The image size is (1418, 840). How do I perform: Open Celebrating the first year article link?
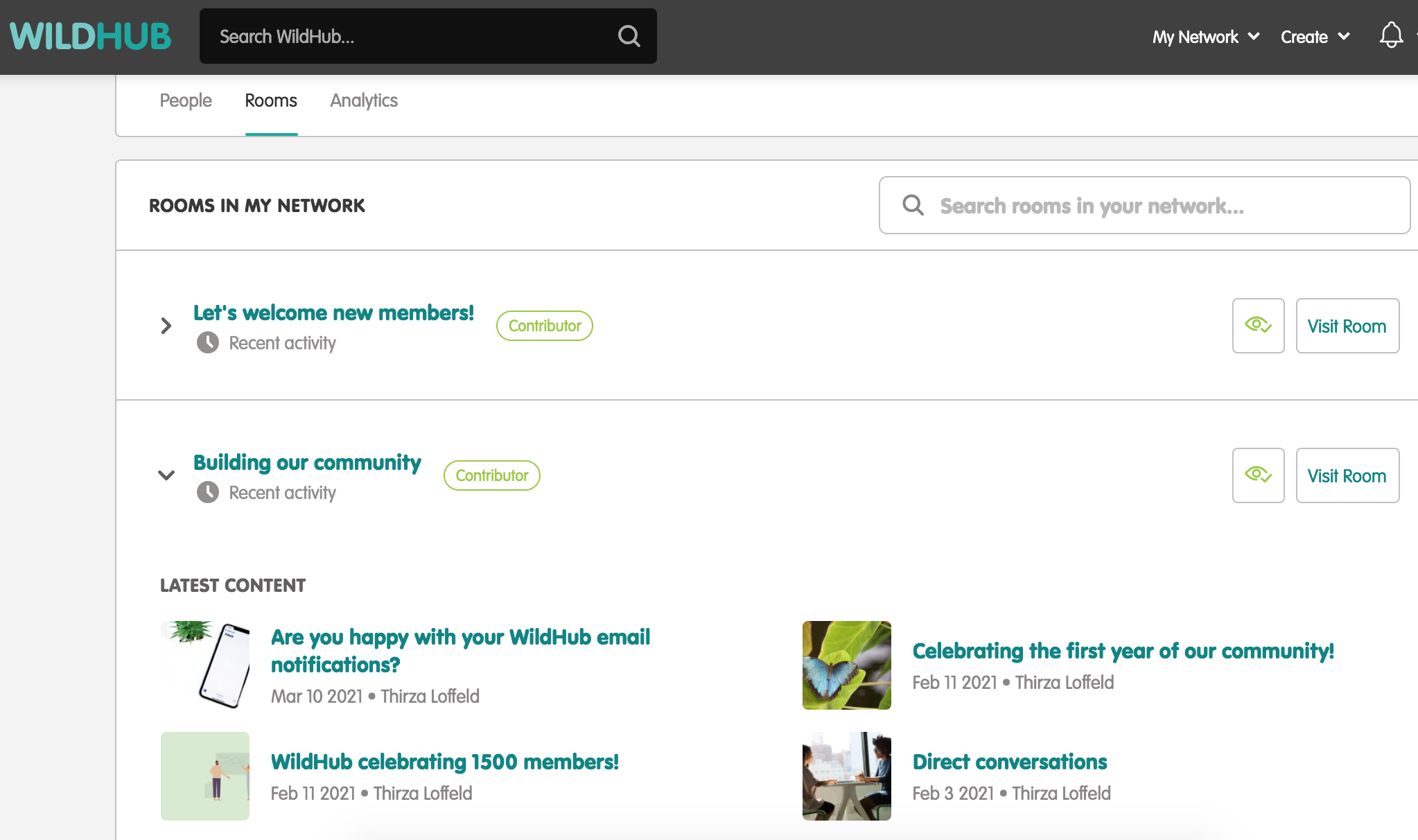(1123, 651)
